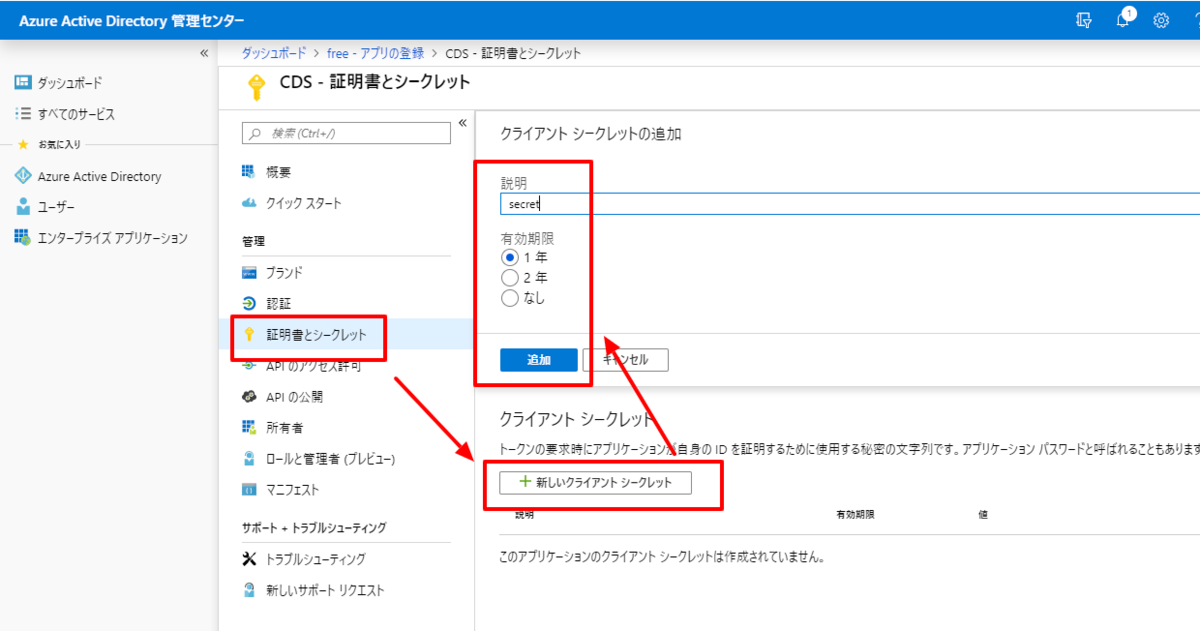Go to free - アプリの登録 breadcrumb link

pyautogui.click(x=375, y=52)
